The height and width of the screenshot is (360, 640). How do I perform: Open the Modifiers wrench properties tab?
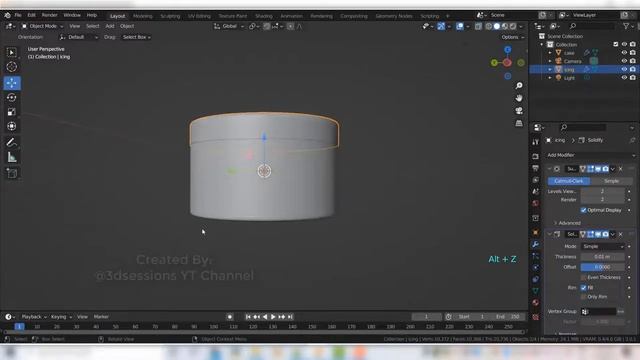tap(535, 244)
